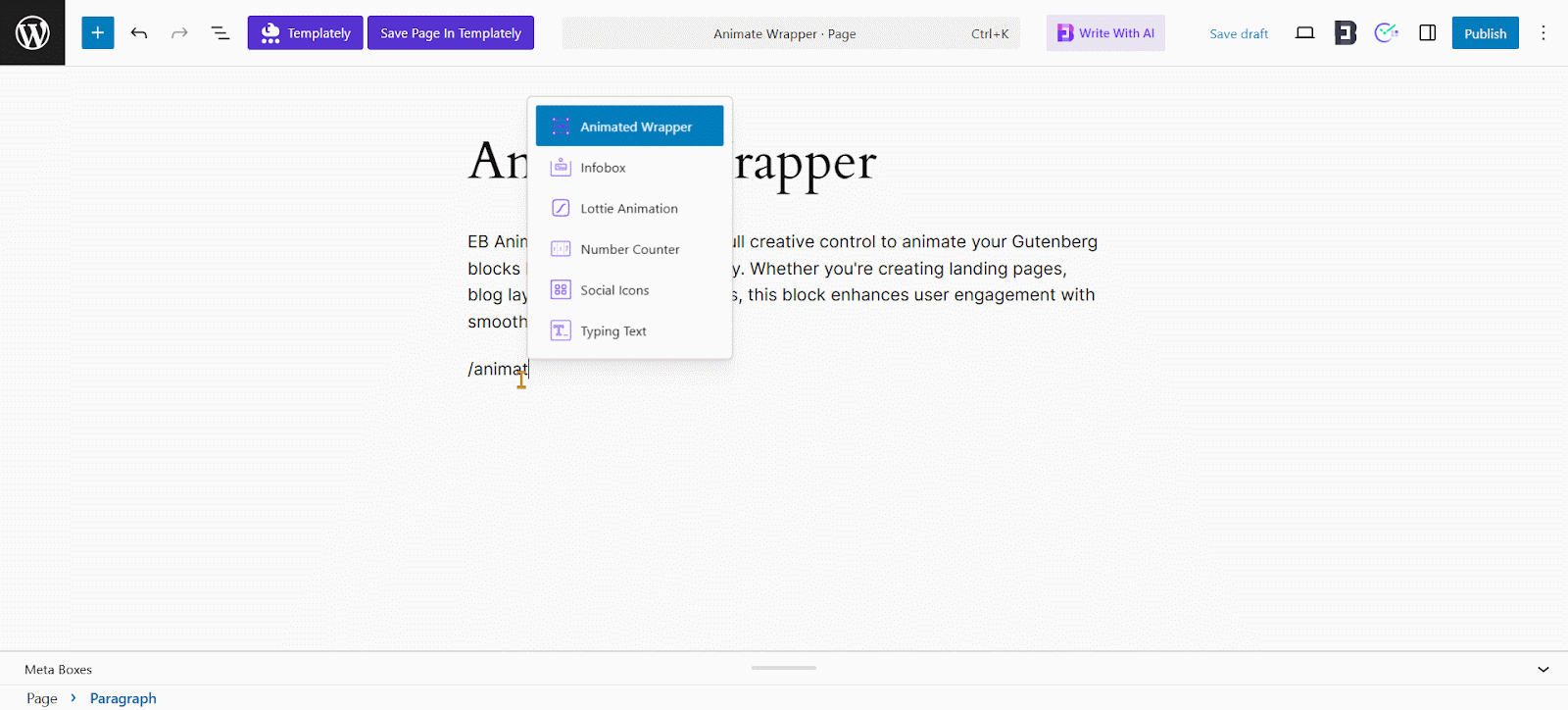This screenshot has height=710, width=1568.
Task: Toggle the Settings sidebar panel
Action: point(1428,33)
